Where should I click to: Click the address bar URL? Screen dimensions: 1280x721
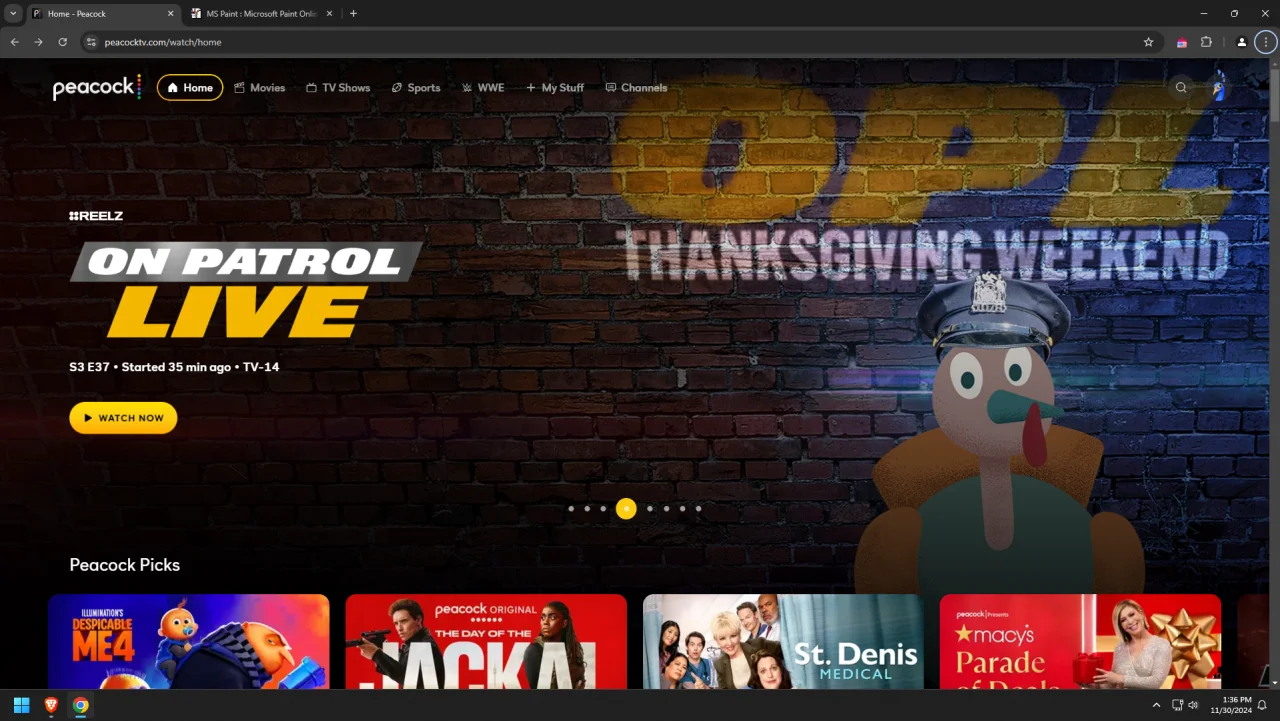(163, 42)
